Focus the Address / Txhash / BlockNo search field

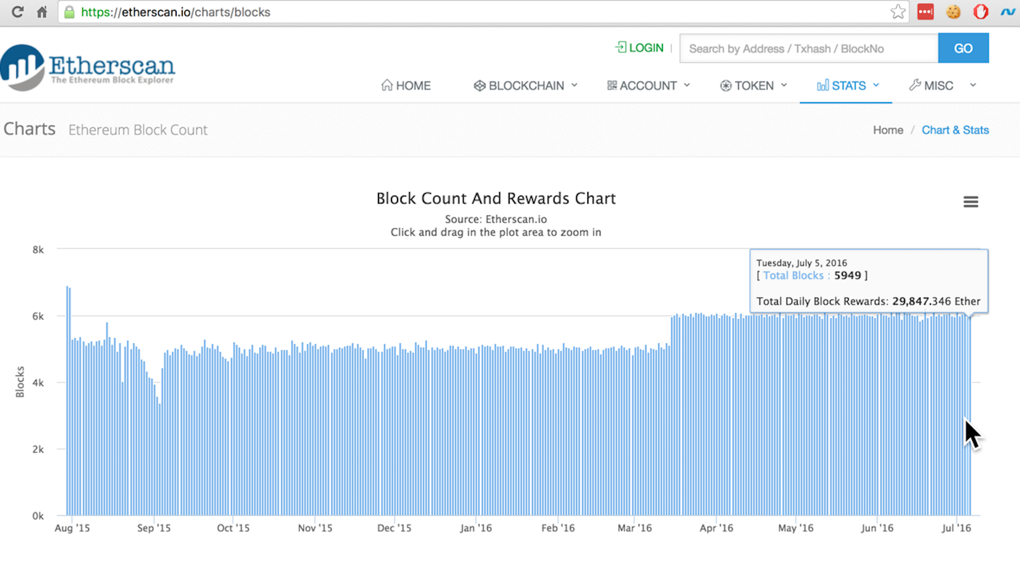(x=808, y=48)
